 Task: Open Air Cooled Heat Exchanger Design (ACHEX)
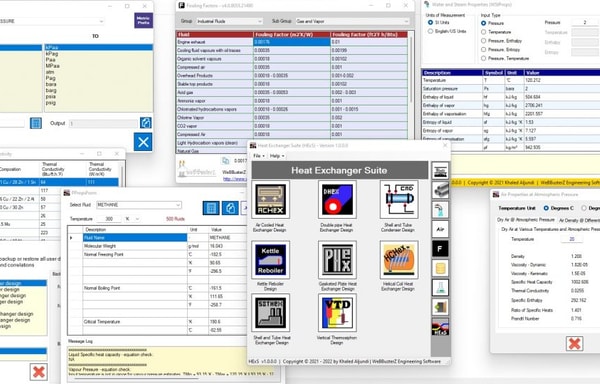coord(270,199)
